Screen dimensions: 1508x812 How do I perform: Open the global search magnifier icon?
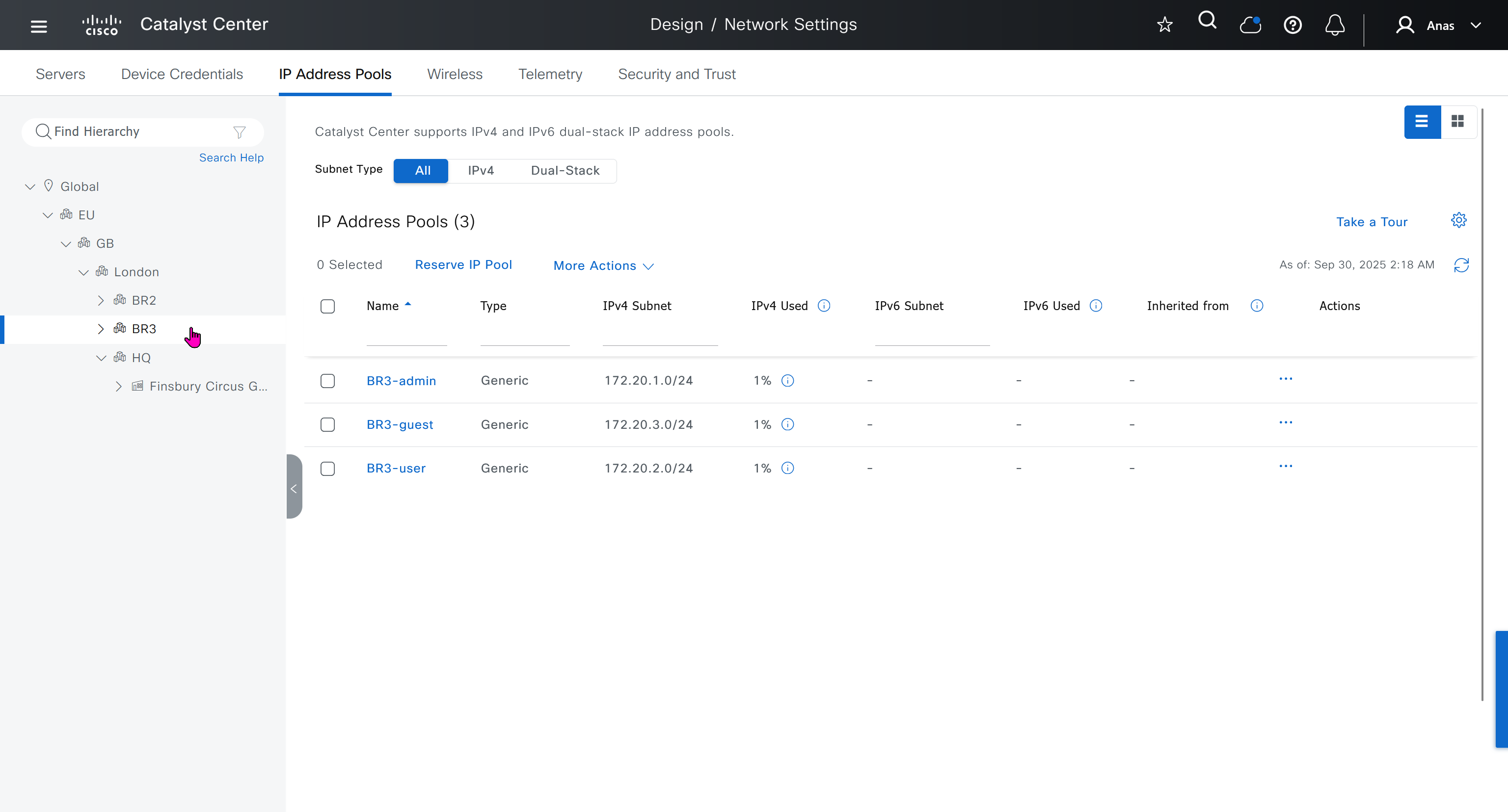click(1207, 21)
